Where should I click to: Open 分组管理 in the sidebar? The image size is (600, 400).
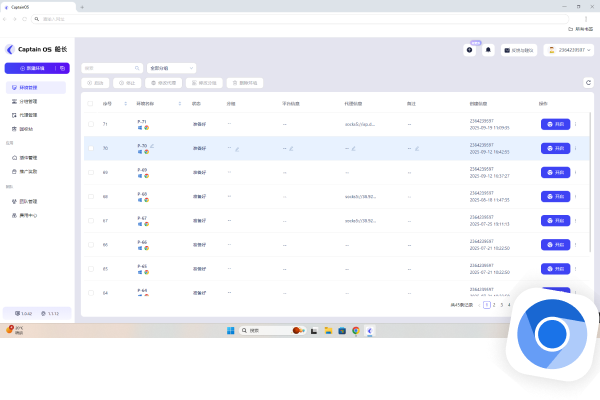pyautogui.click(x=28, y=101)
